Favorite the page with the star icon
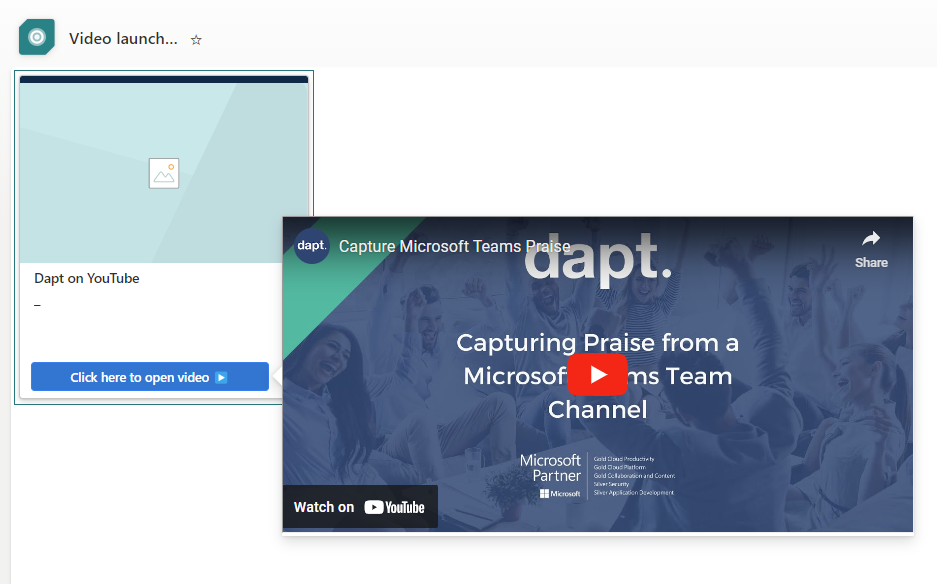The width and height of the screenshot is (937, 584). tap(196, 40)
